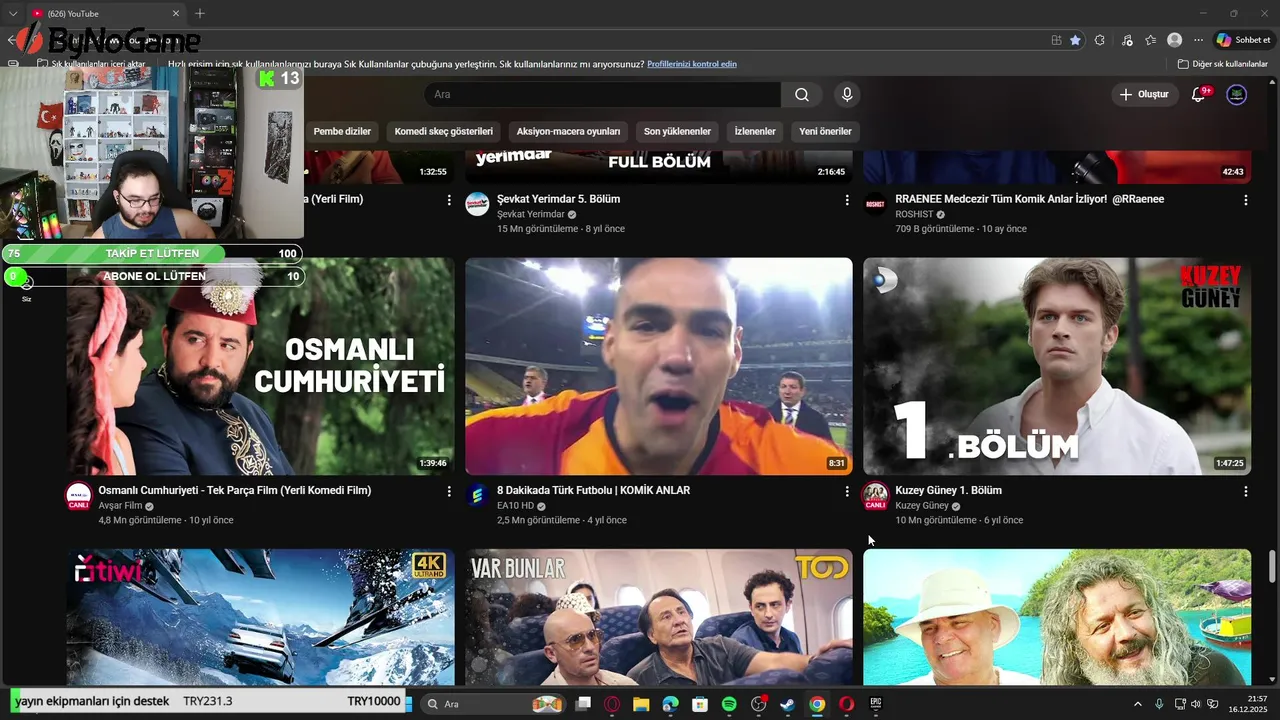The height and width of the screenshot is (720, 1280).
Task: Open Şevkat Yerimdar 5. Bölüm title link
Action: (559, 199)
